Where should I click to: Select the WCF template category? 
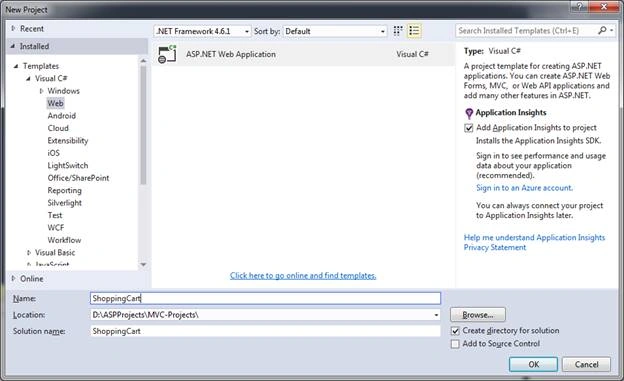[x=56, y=227]
